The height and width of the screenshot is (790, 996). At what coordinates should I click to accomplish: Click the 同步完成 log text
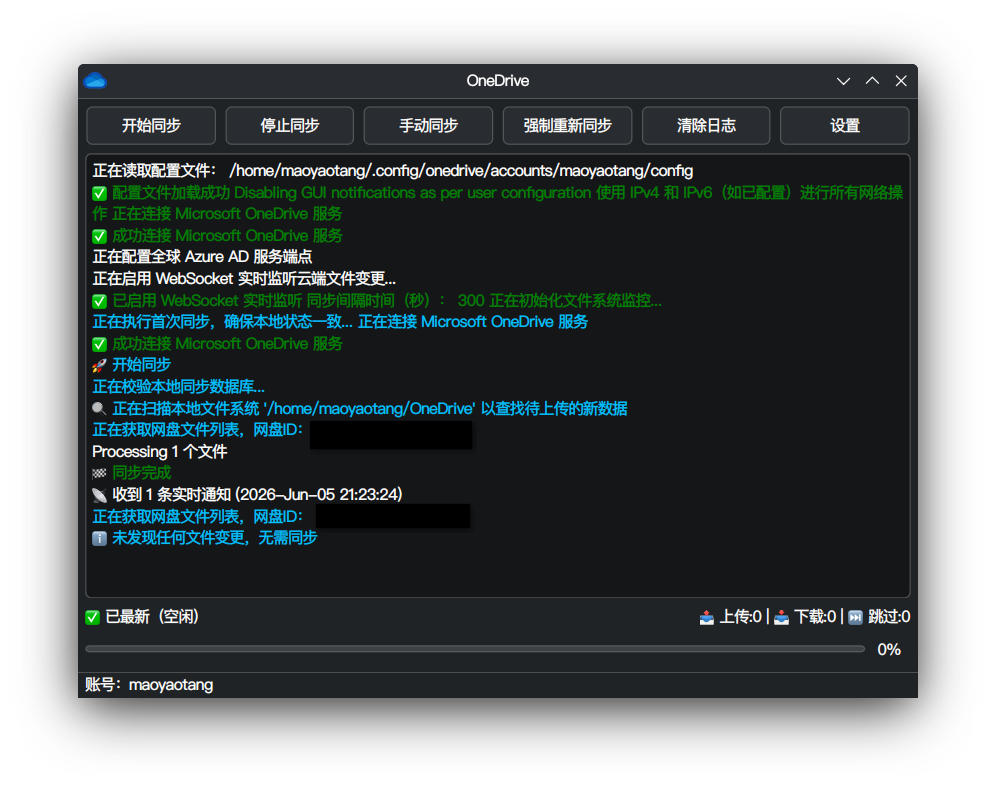(x=142, y=473)
